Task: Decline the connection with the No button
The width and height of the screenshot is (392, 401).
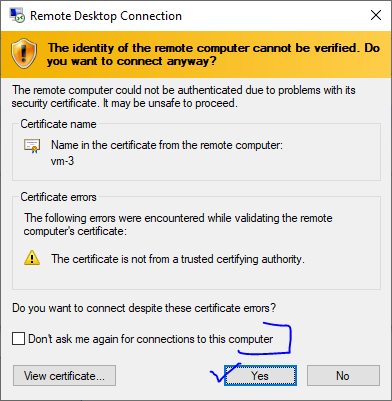Action: [x=343, y=376]
